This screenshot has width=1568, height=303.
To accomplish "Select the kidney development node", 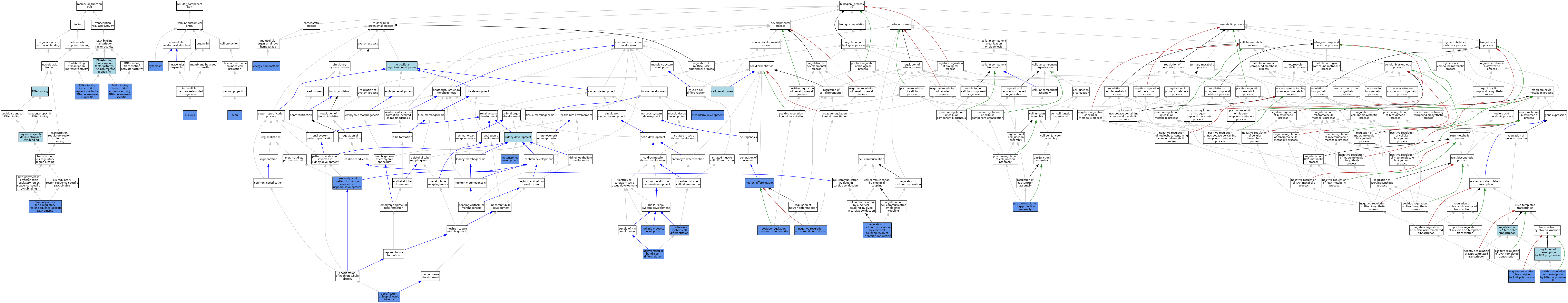I will [518, 138].
